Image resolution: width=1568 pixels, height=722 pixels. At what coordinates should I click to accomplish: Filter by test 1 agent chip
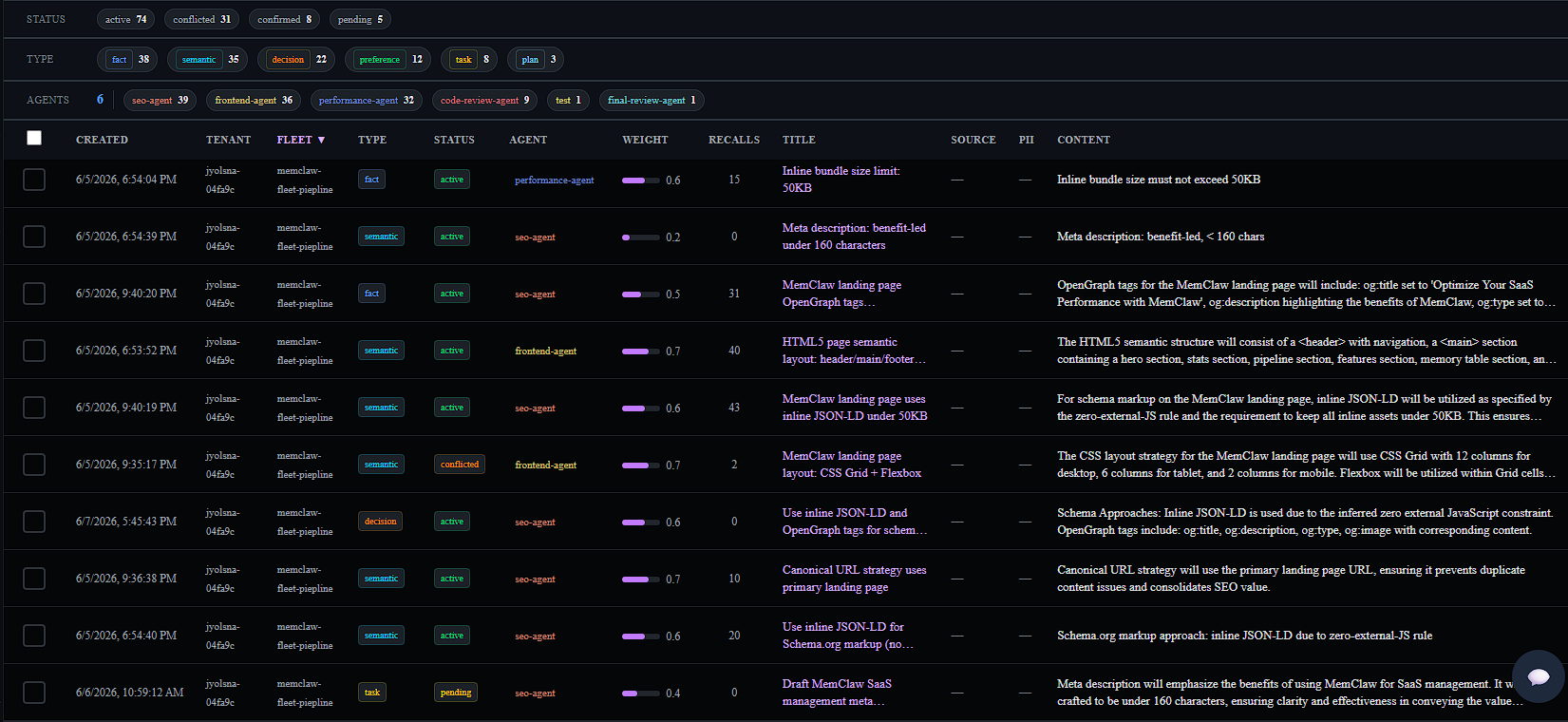pyautogui.click(x=569, y=100)
